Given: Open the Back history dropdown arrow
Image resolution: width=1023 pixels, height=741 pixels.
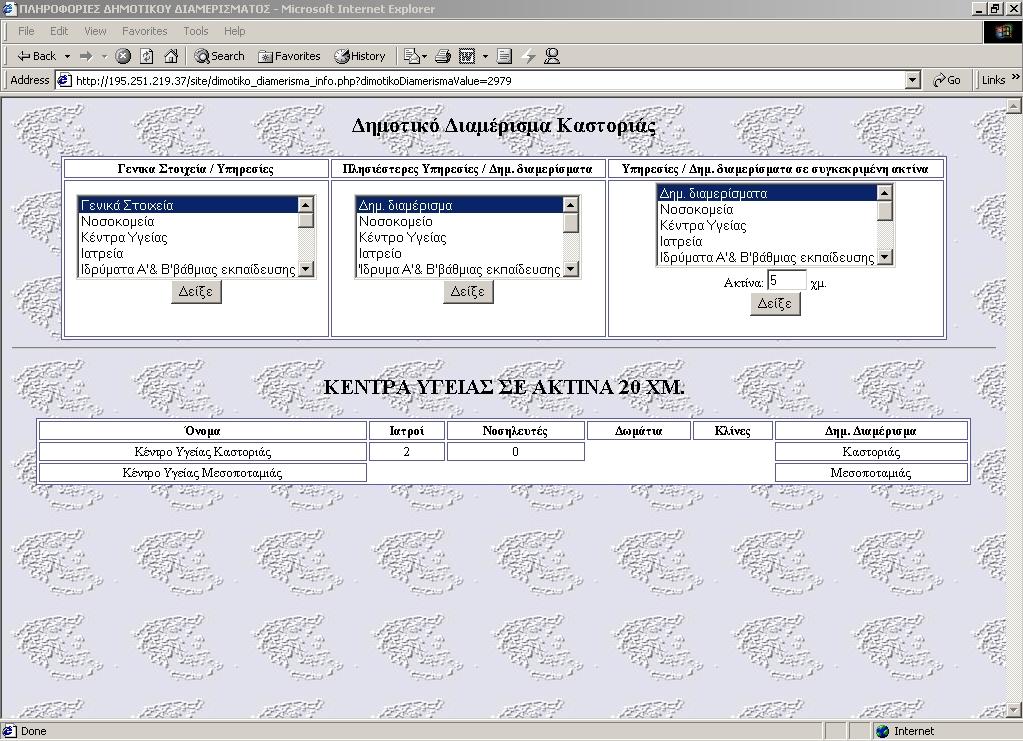Looking at the screenshot, I should pyautogui.click(x=67, y=56).
